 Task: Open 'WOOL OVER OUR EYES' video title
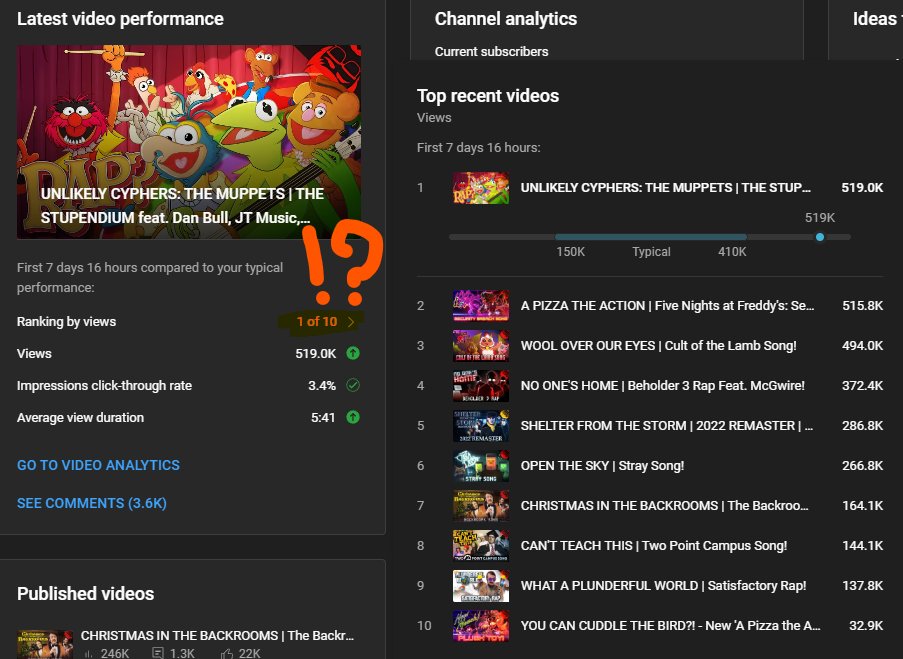click(659, 346)
